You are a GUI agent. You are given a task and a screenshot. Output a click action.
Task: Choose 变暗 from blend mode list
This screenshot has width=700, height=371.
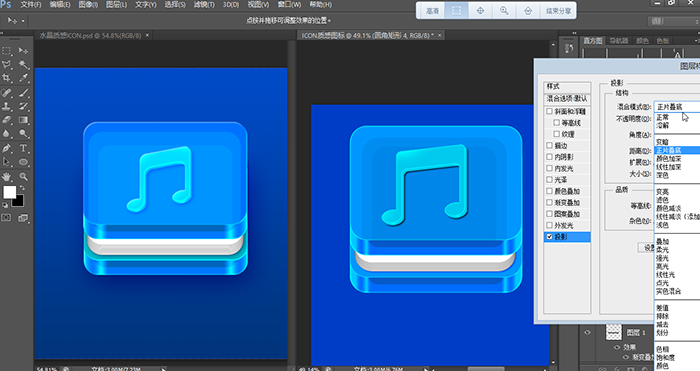[x=663, y=142]
